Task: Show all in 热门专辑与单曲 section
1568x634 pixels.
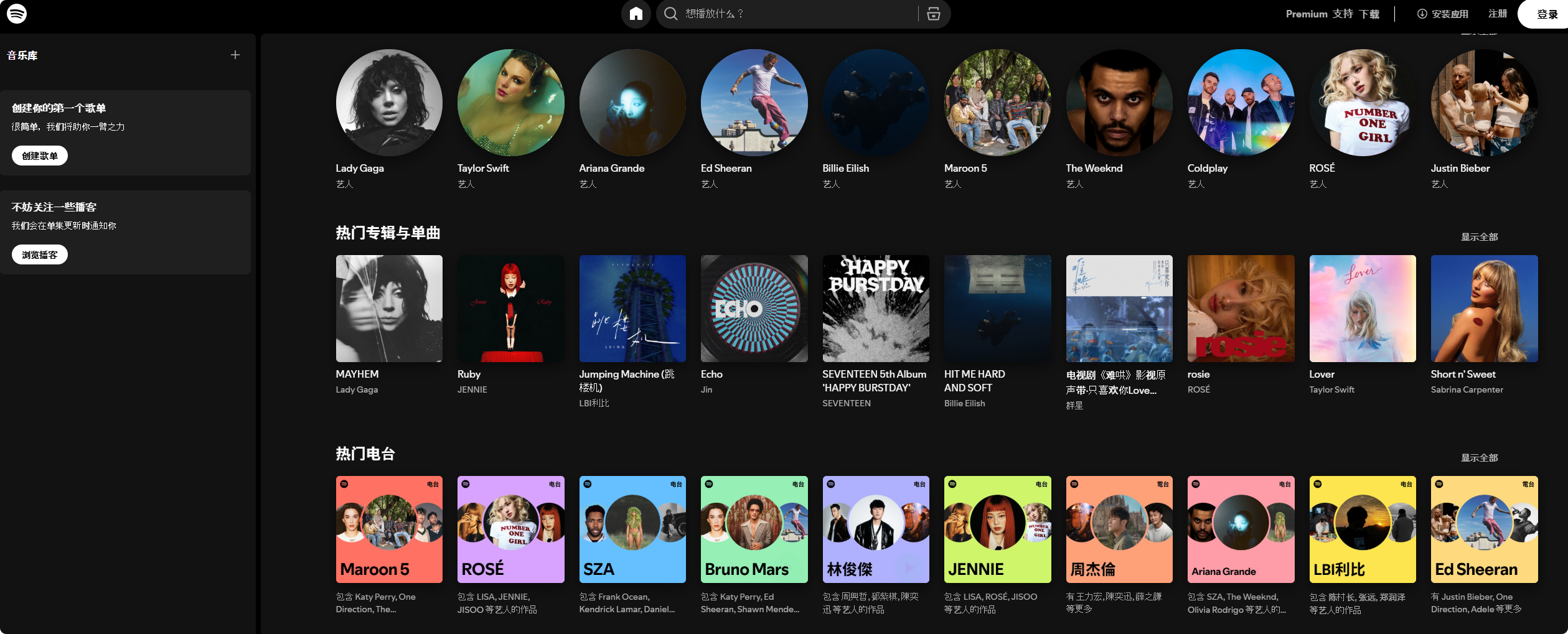Action: click(x=1479, y=237)
